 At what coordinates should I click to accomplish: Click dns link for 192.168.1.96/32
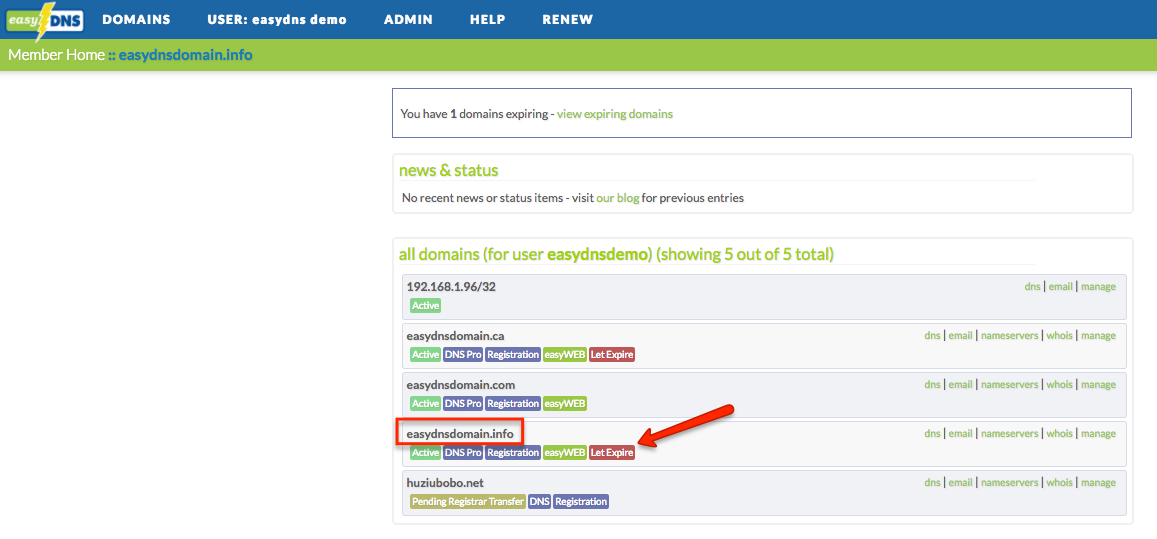tap(1032, 286)
